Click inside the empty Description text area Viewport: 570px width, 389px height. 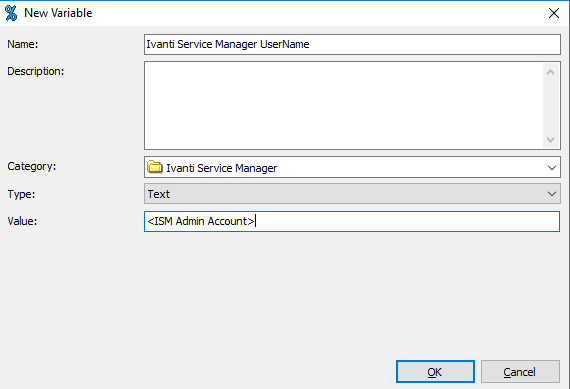(x=344, y=105)
